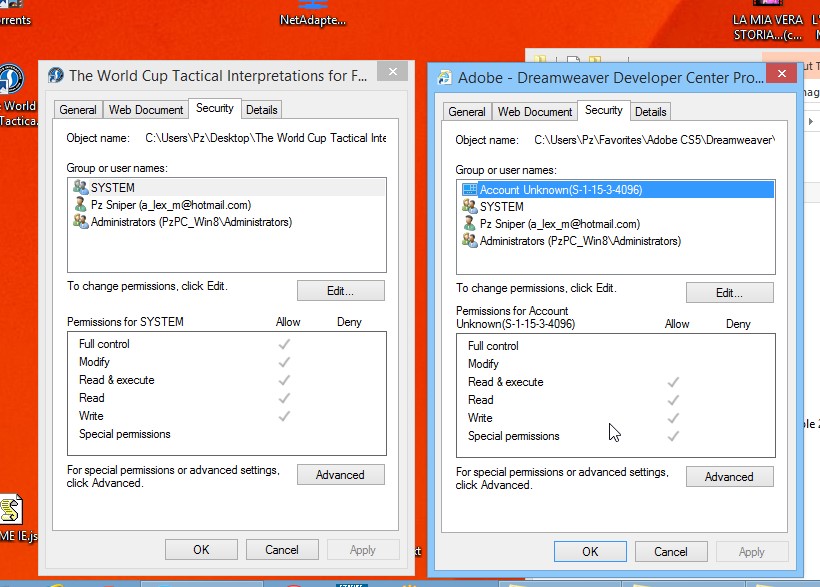Click Edit... button in World Cup dialog

click(340, 291)
